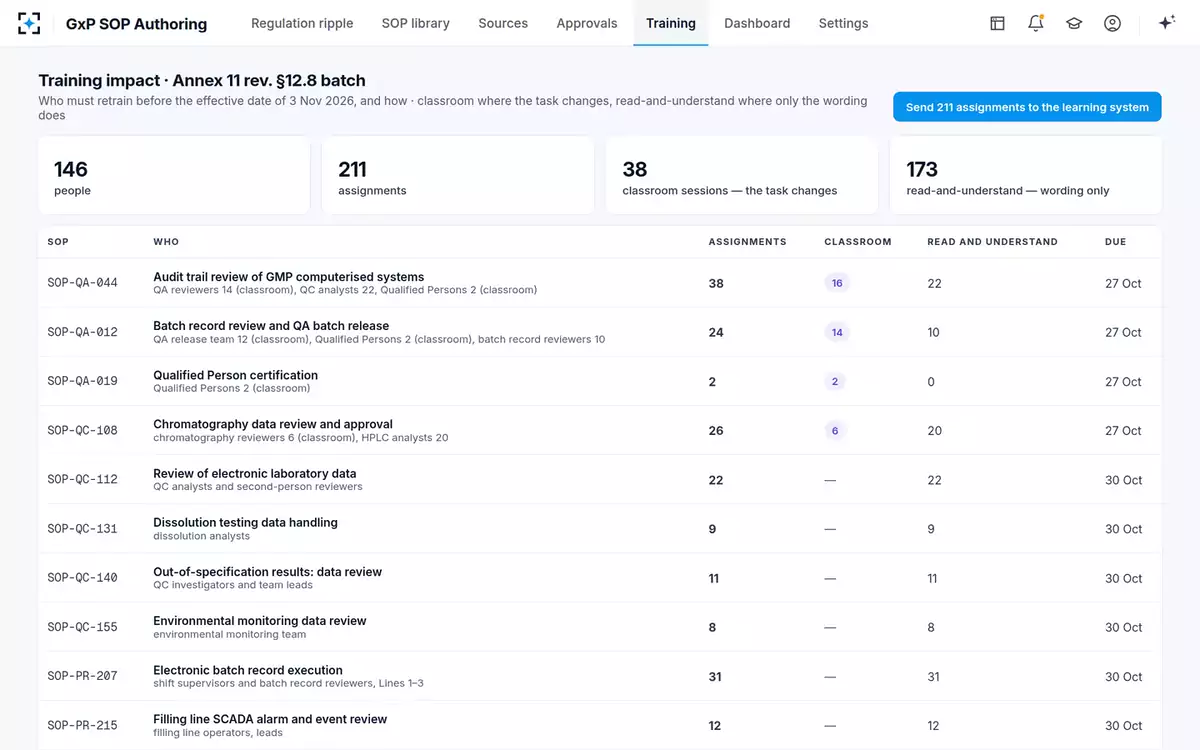Viewport: 1200px width, 750px height.
Task: Open the Settings tab
Action: tap(843, 23)
